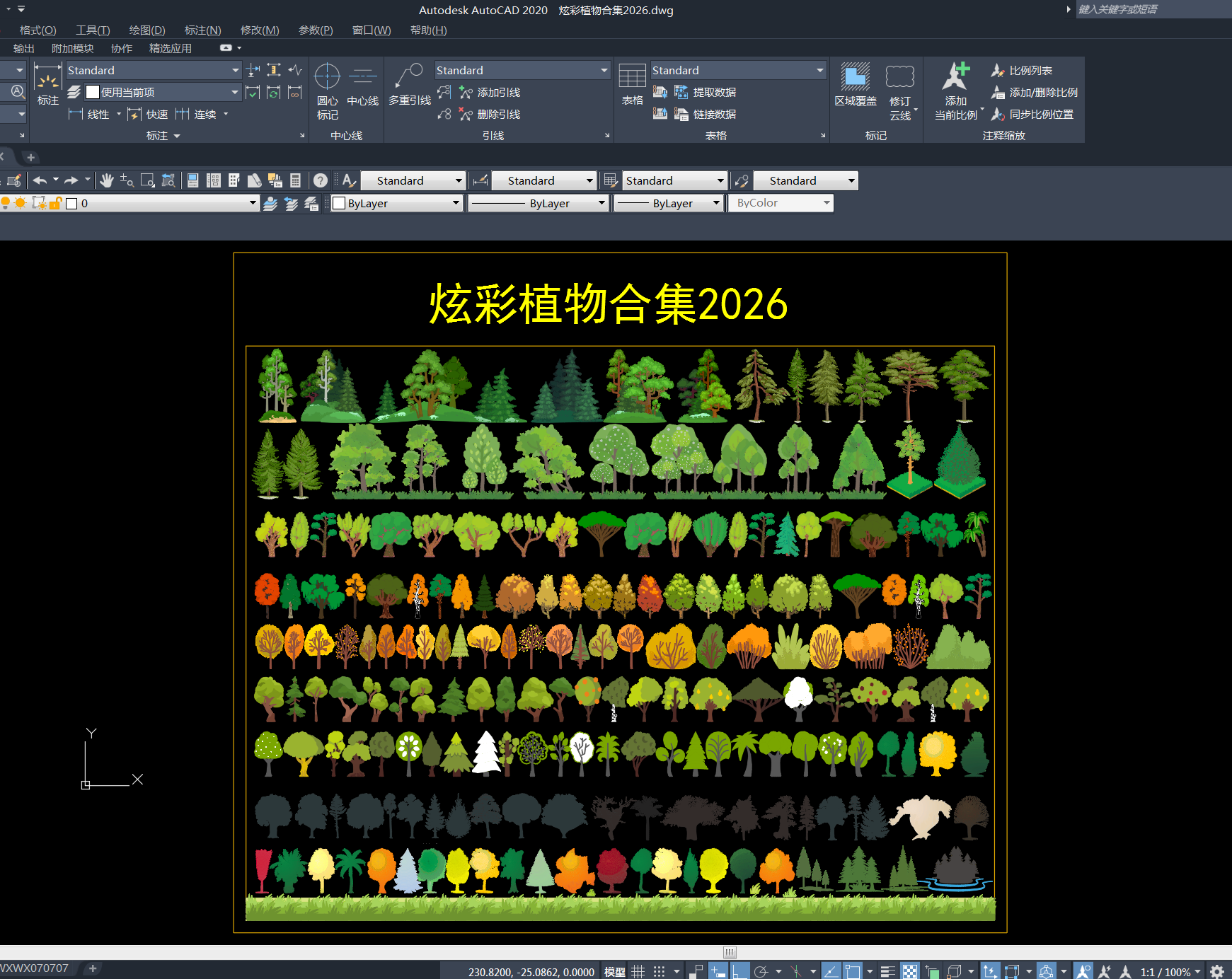Open the Help question mark icon
This screenshot has width=1232, height=979.
pyautogui.click(x=321, y=180)
